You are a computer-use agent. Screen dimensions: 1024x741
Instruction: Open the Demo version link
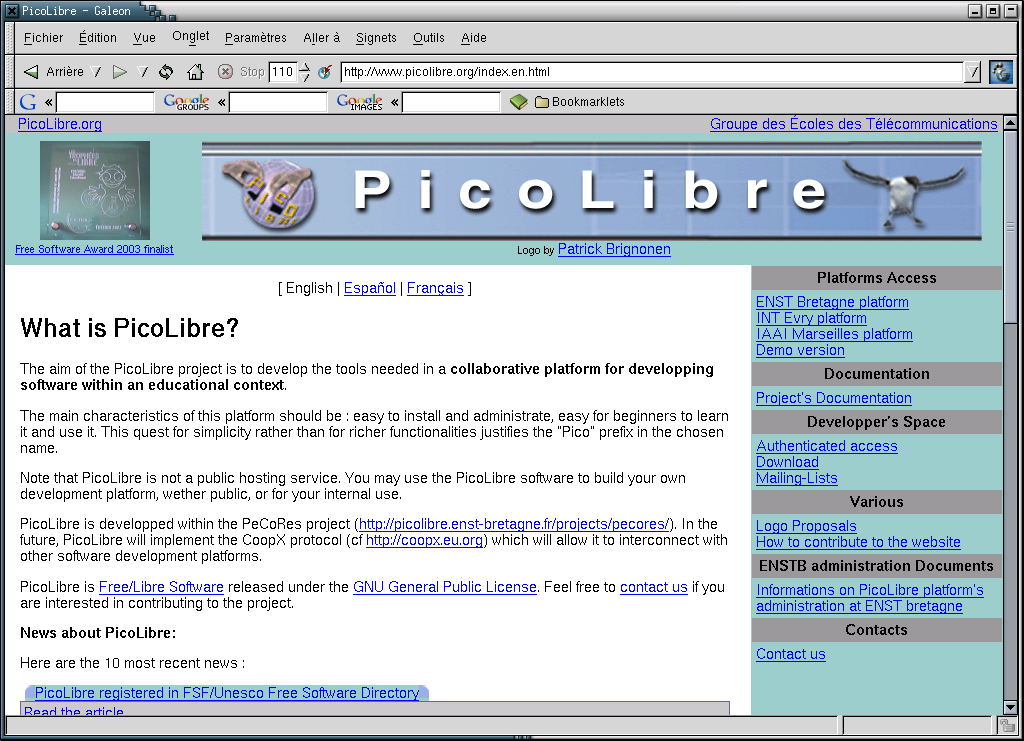click(800, 351)
